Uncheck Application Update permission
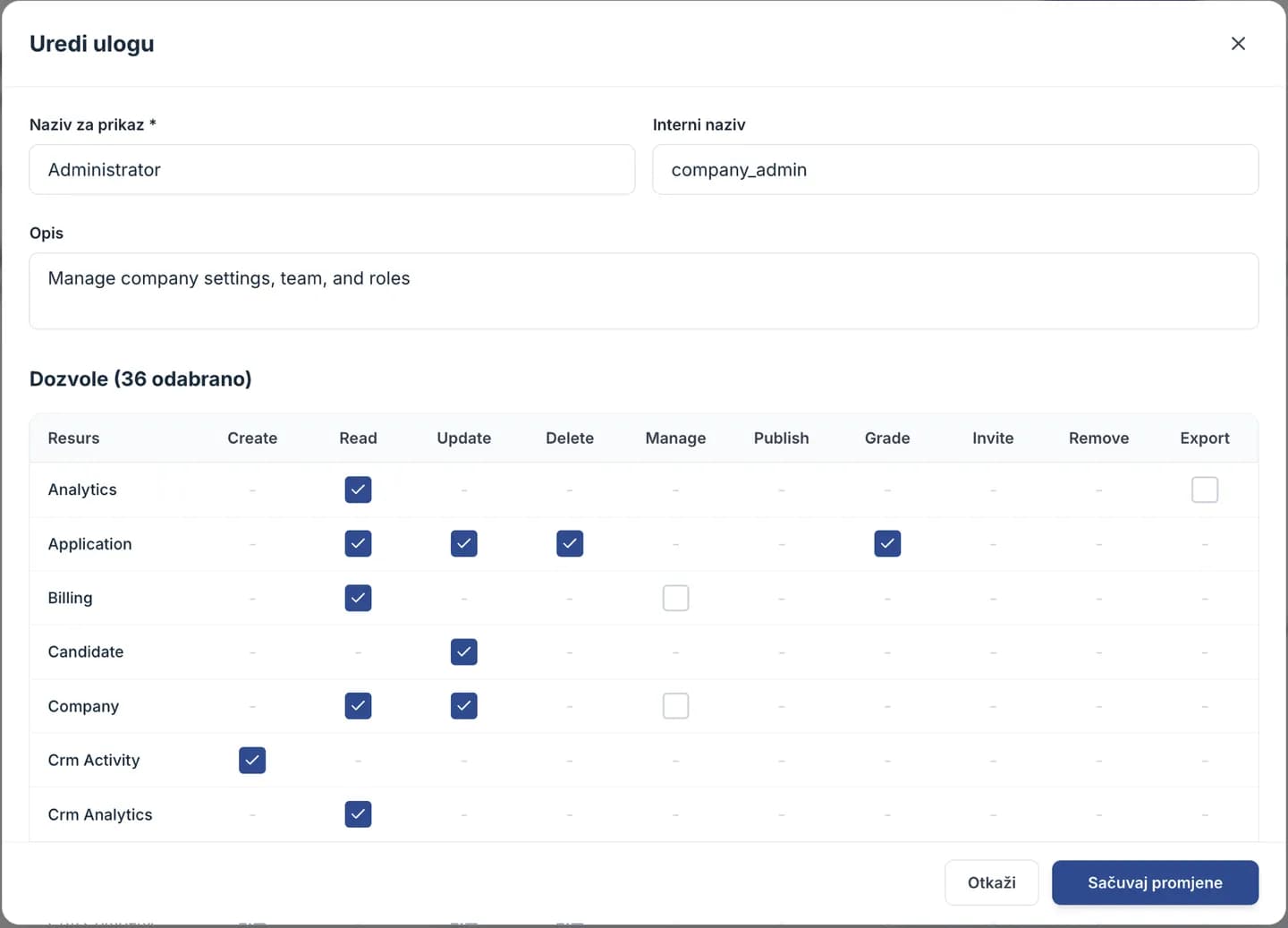 point(464,544)
